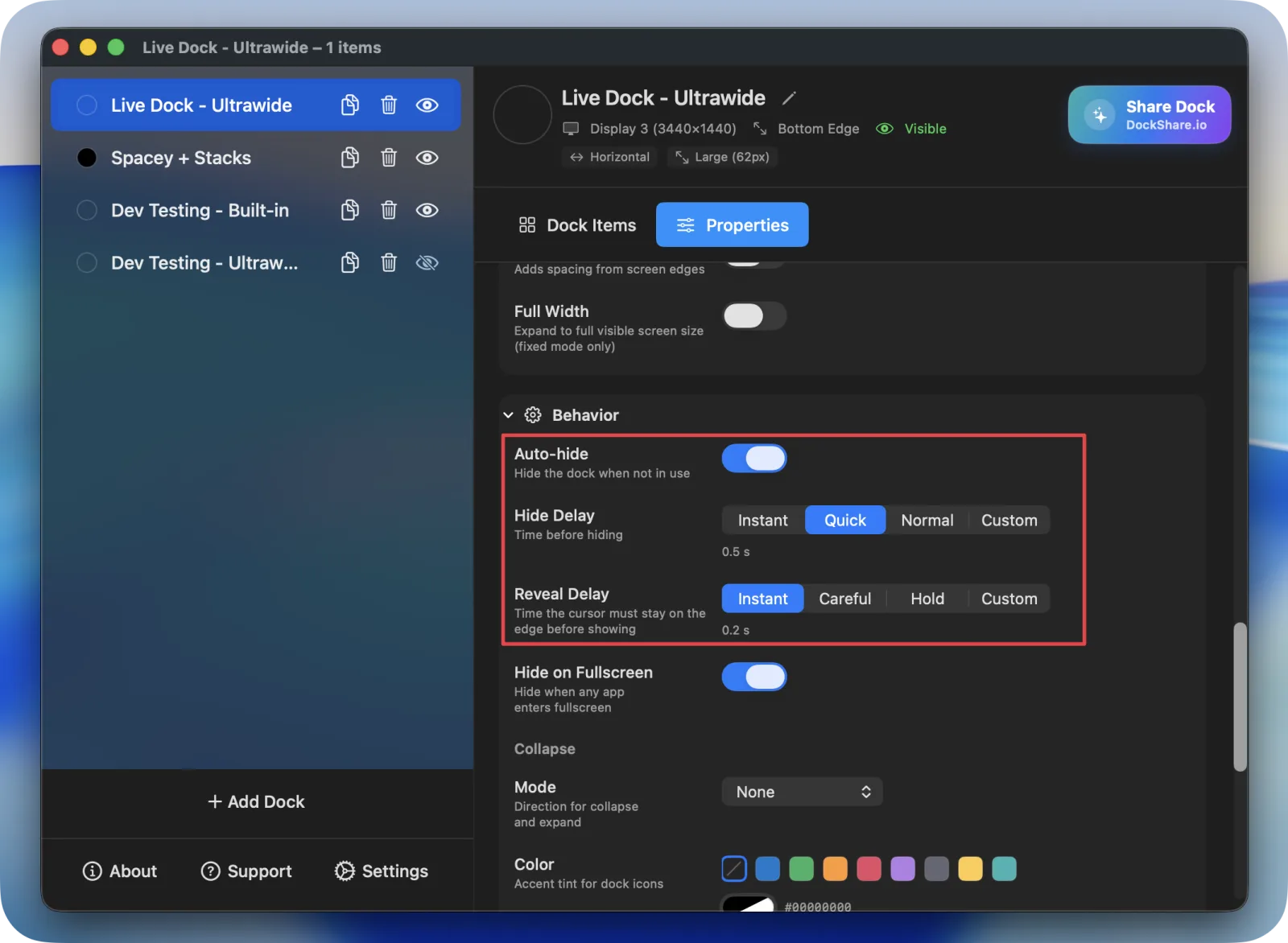Select the no-color slashed swatch

(x=734, y=869)
